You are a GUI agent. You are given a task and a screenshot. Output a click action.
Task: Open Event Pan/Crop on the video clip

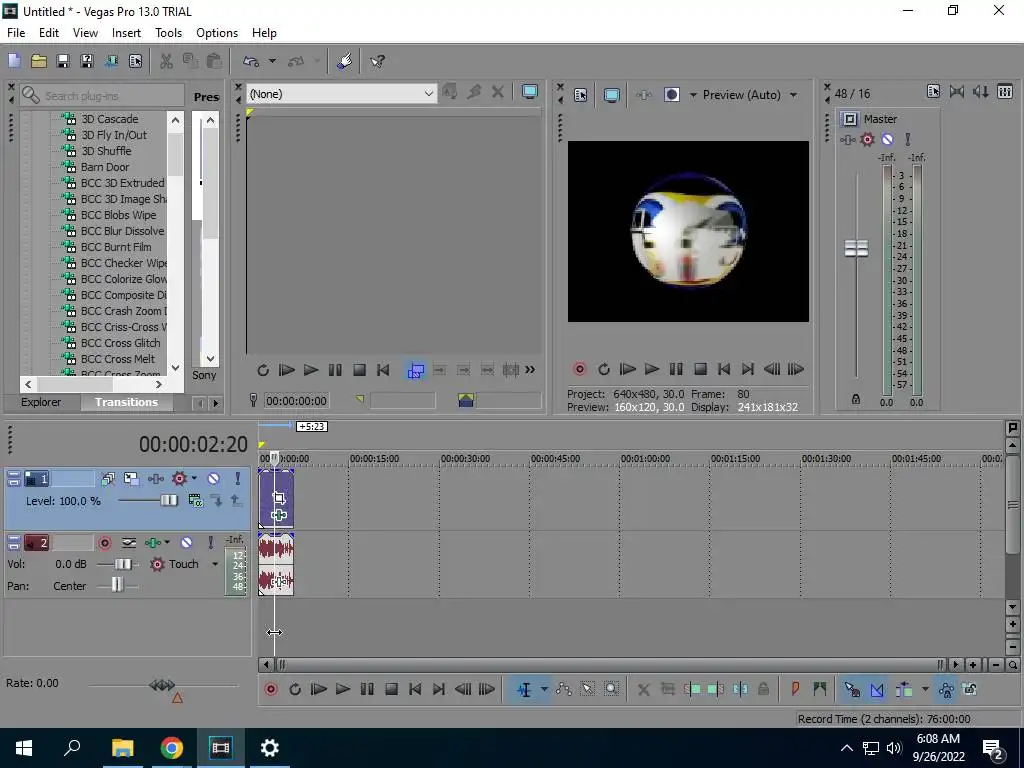[279, 498]
